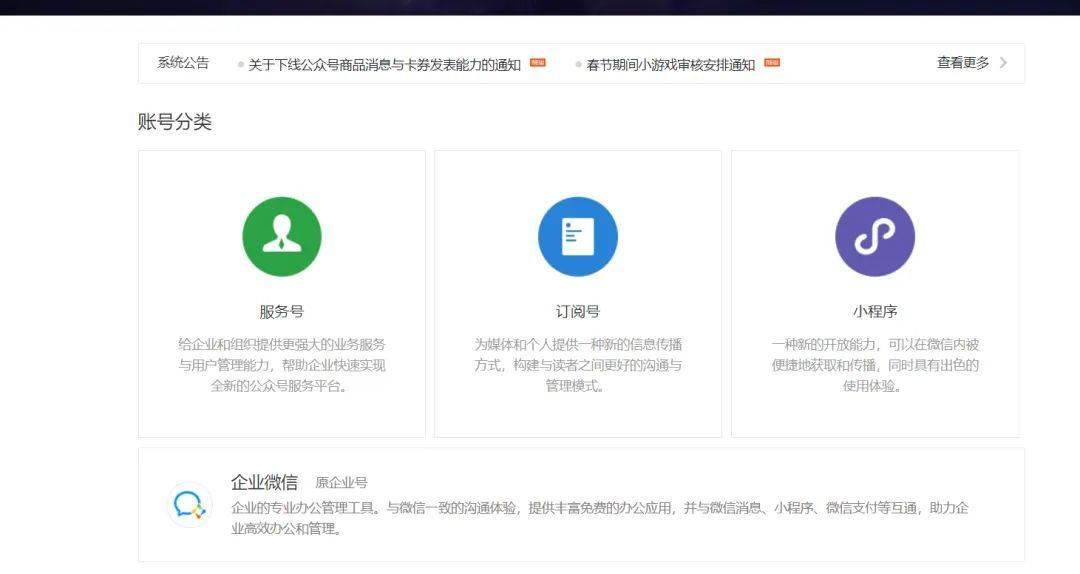Click the blue 订阅号 document icon
The height and width of the screenshot is (574, 1080).
(x=578, y=236)
